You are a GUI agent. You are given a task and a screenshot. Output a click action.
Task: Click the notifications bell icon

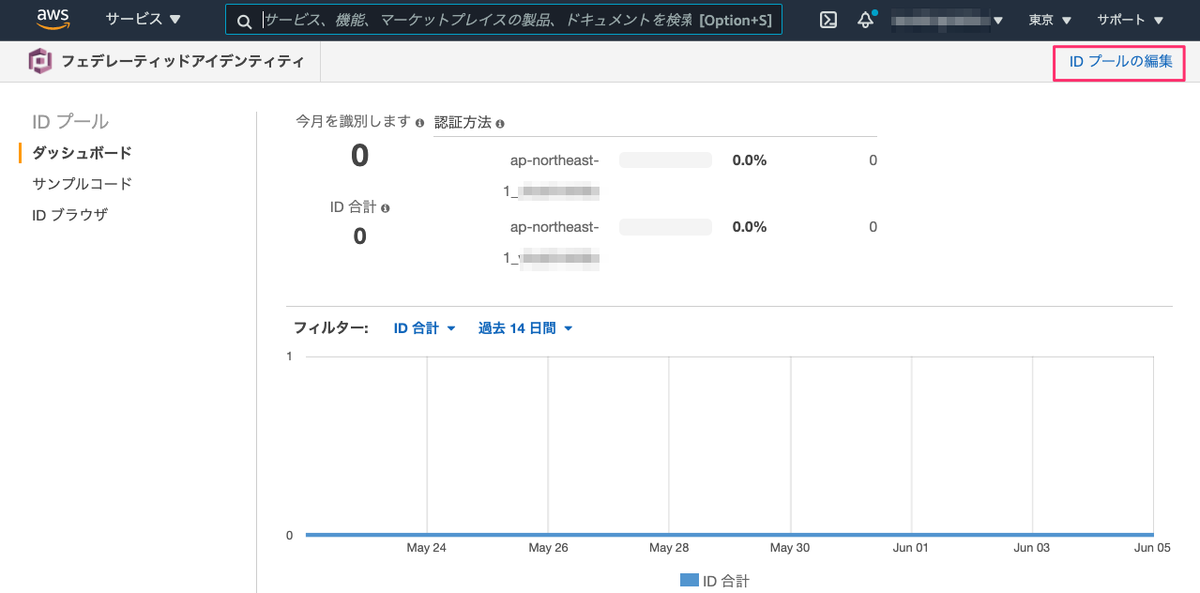865,19
